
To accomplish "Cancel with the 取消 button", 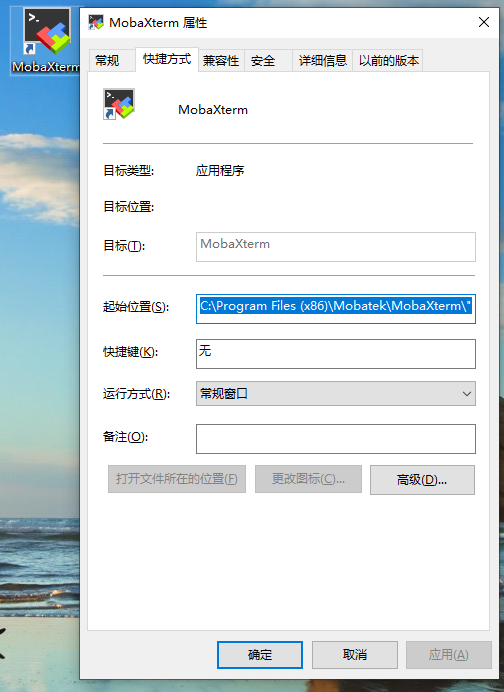I will click(355, 655).
